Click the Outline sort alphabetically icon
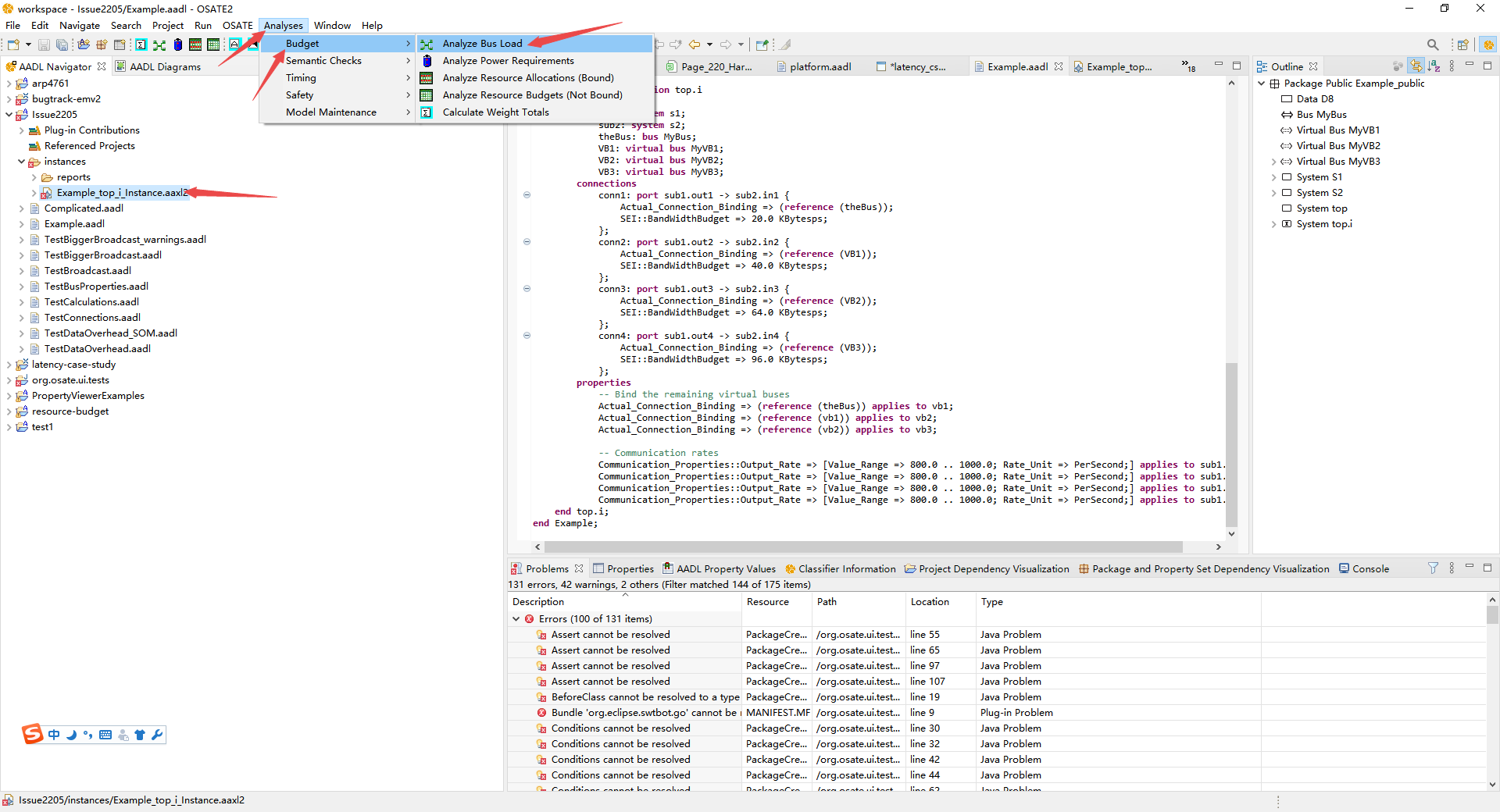1500x812 pixels. coord(1434,66)
